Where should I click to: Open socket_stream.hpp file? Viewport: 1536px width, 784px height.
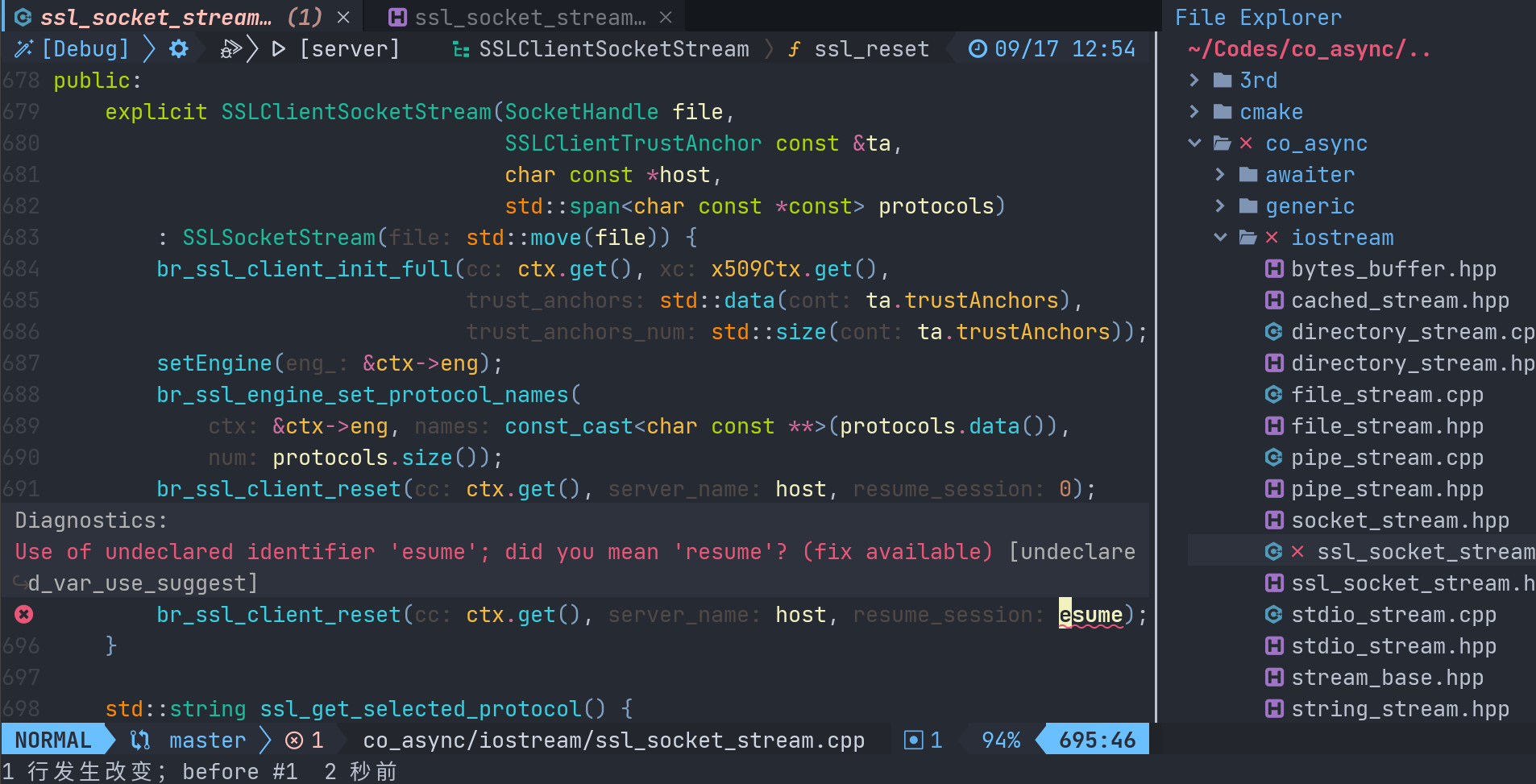click(x=1400, y=521)
